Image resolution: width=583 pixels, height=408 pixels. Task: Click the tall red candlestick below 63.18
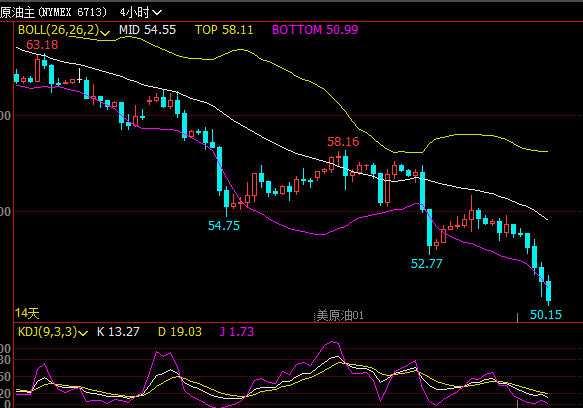coord(38,70)
